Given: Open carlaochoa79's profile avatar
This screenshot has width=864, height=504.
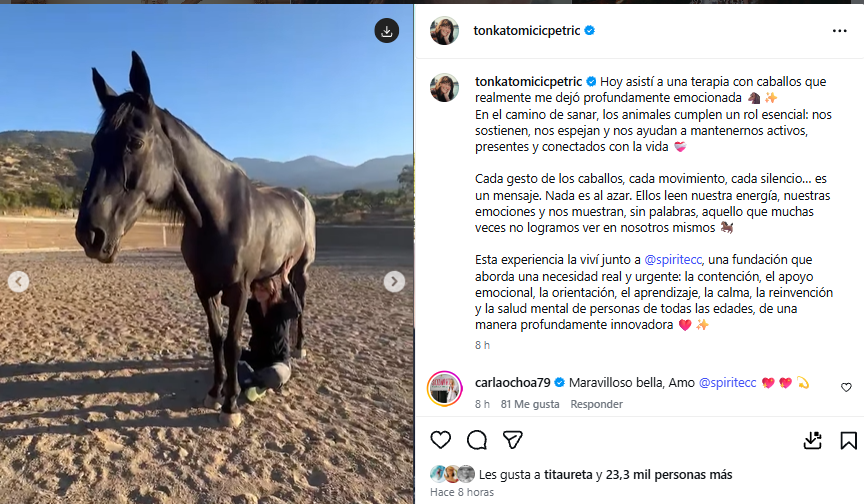Looking at the screenshot, I should (445, 388).
